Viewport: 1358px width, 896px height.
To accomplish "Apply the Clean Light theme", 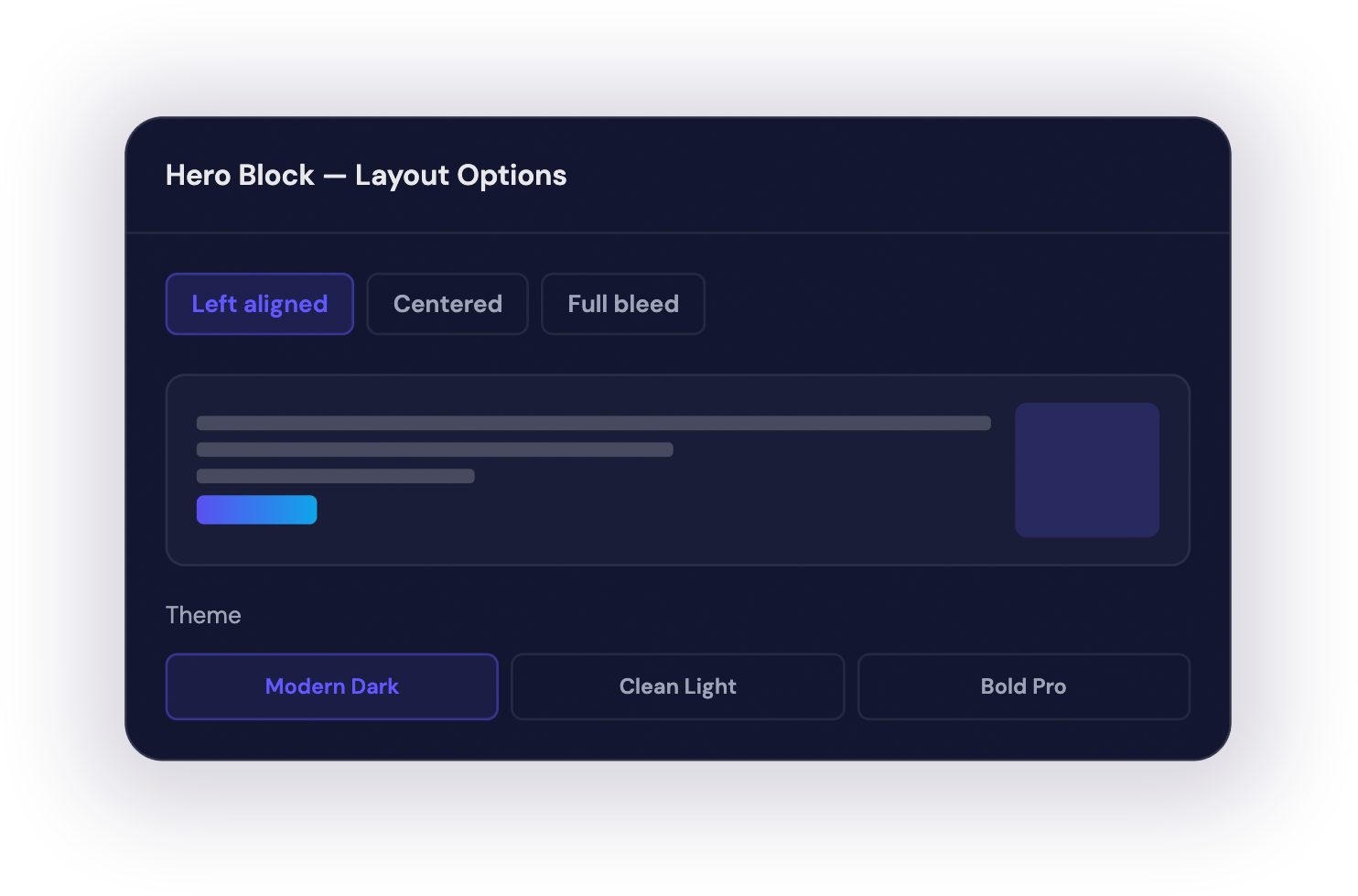I will click(x=677, y=686).
